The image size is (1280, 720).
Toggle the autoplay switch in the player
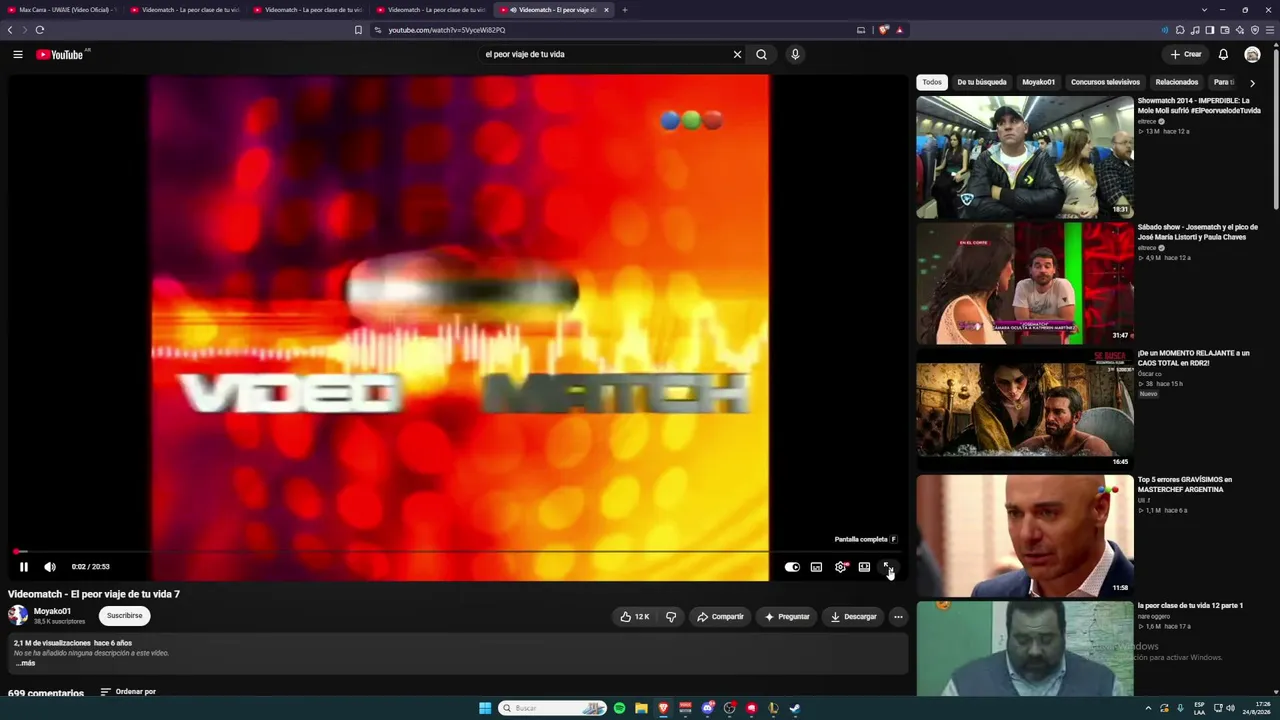pos(792,567)
